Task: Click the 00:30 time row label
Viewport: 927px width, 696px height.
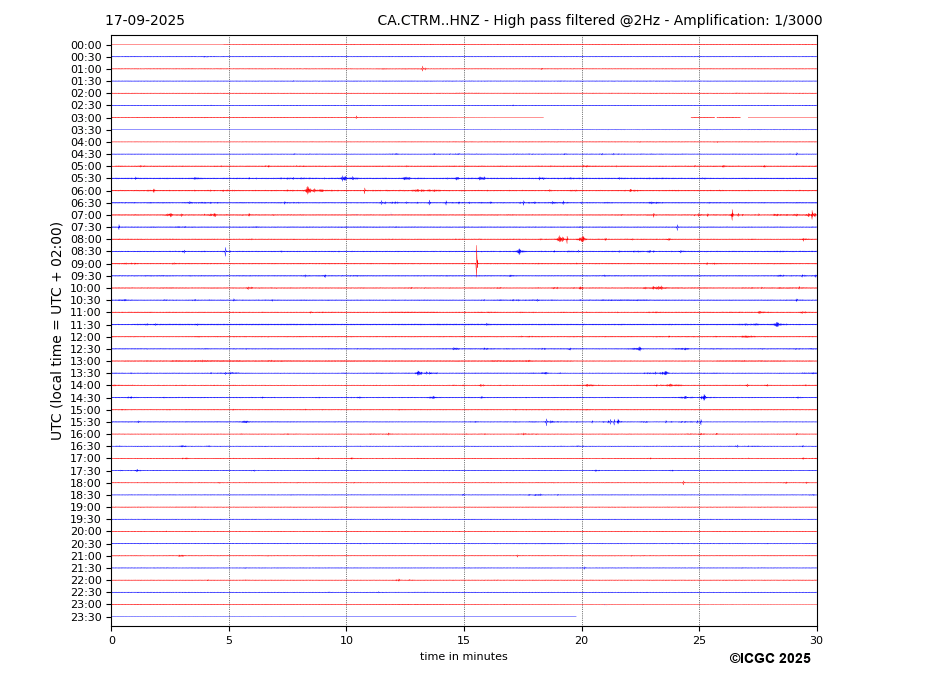Action: point(86,57)
